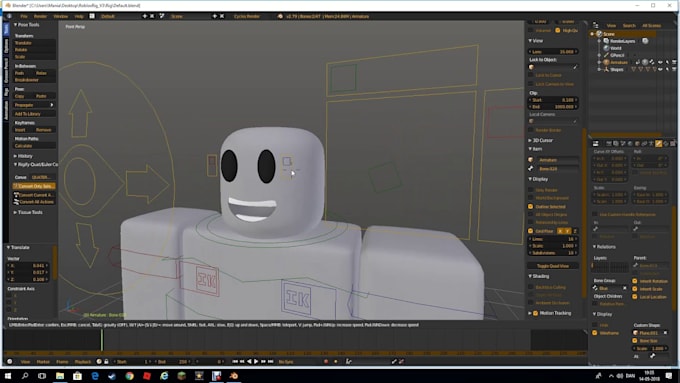Toggle the Wireframe checkbox in bone Display
This screenshot has height=383, width=680.
coord(595,333)
